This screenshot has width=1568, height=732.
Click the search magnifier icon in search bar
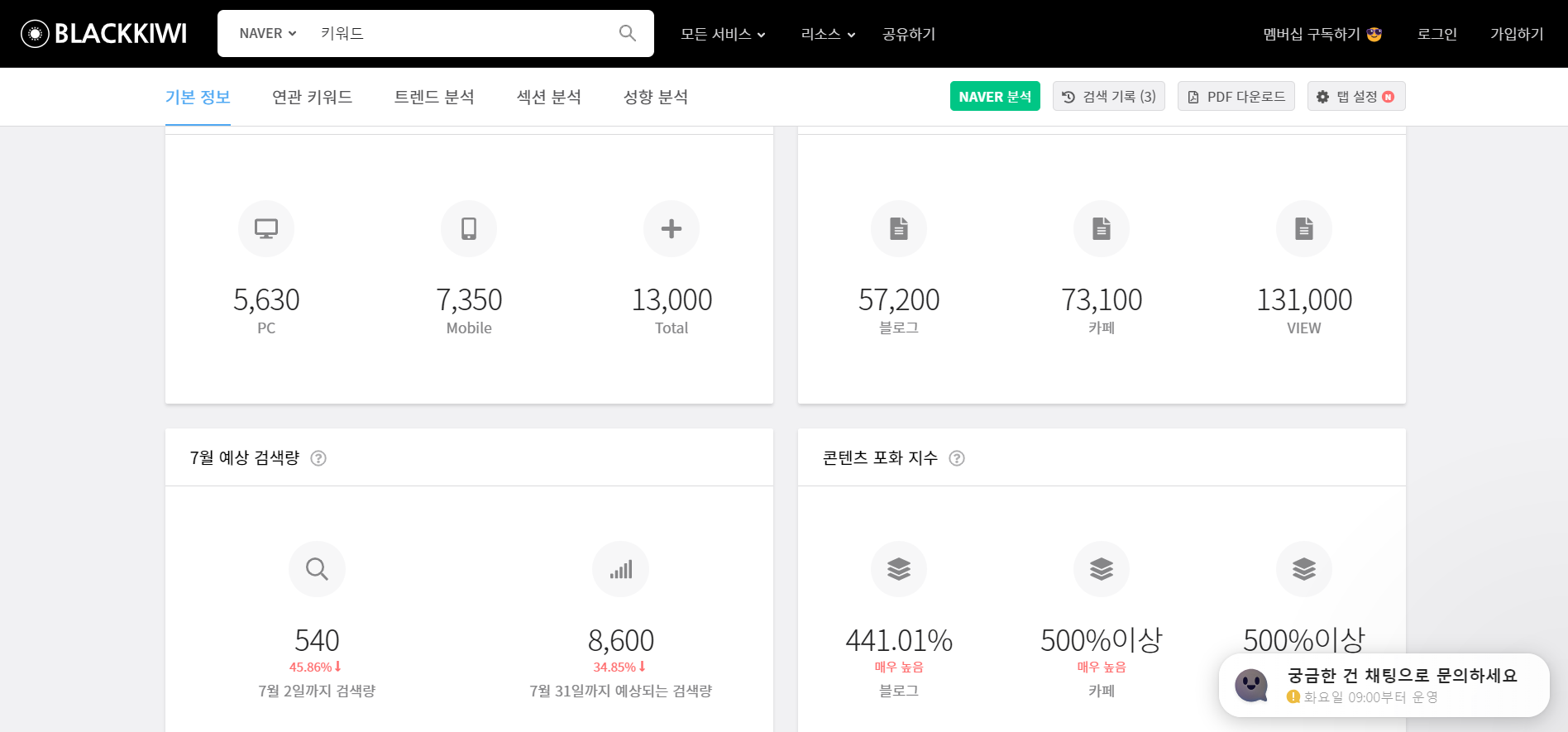[x=628, y=33]
